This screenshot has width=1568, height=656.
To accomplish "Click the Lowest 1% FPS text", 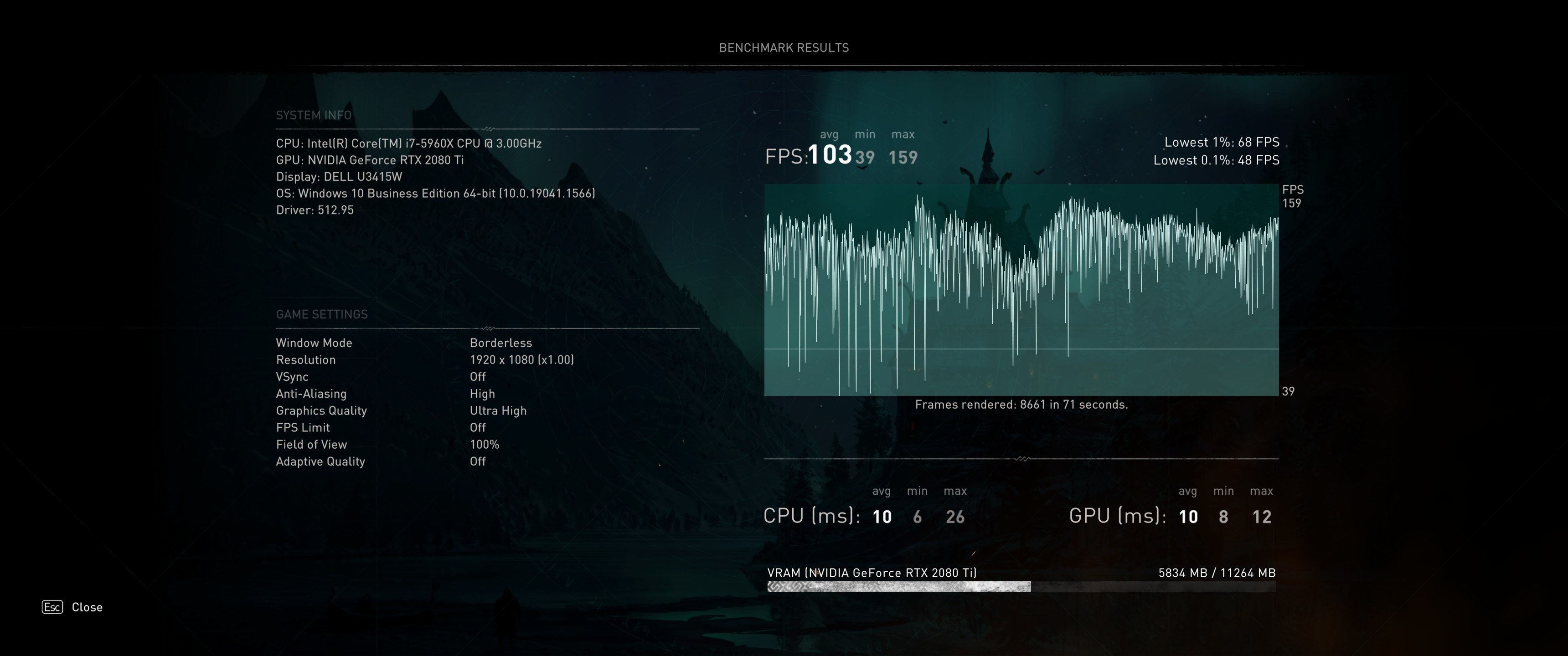I will [x=1221, y=142].
